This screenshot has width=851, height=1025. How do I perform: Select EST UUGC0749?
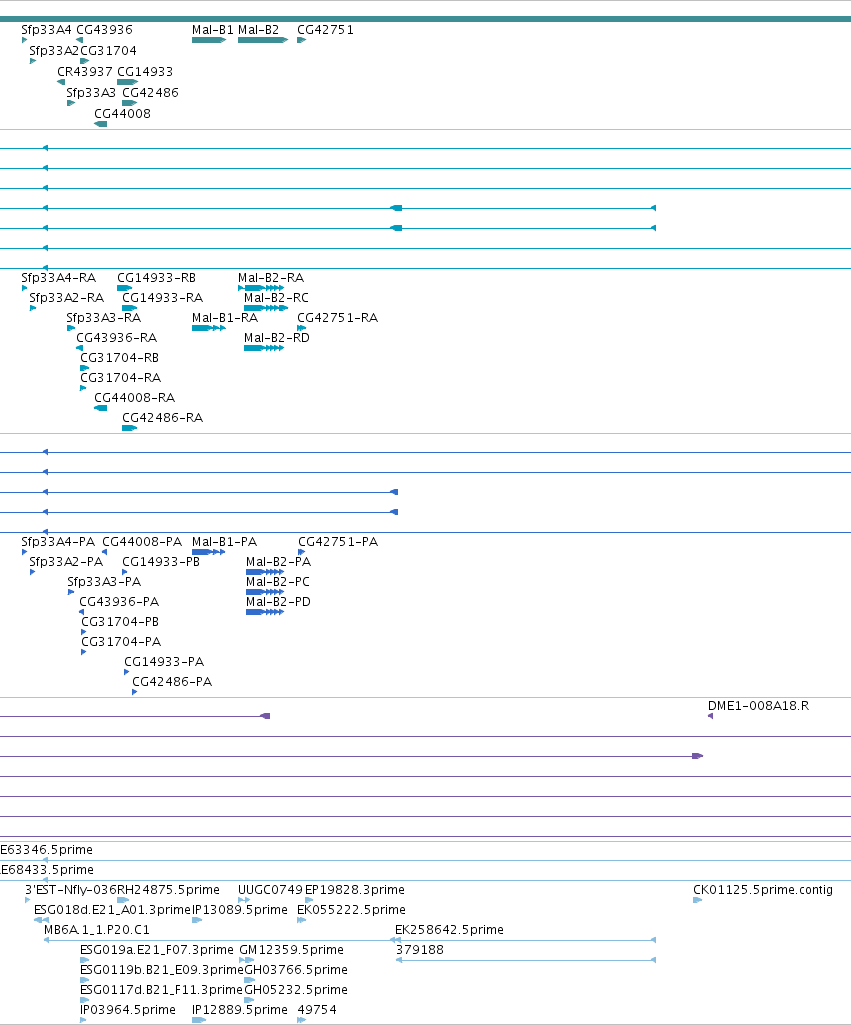pyautogui.click(x=244, y=900)
